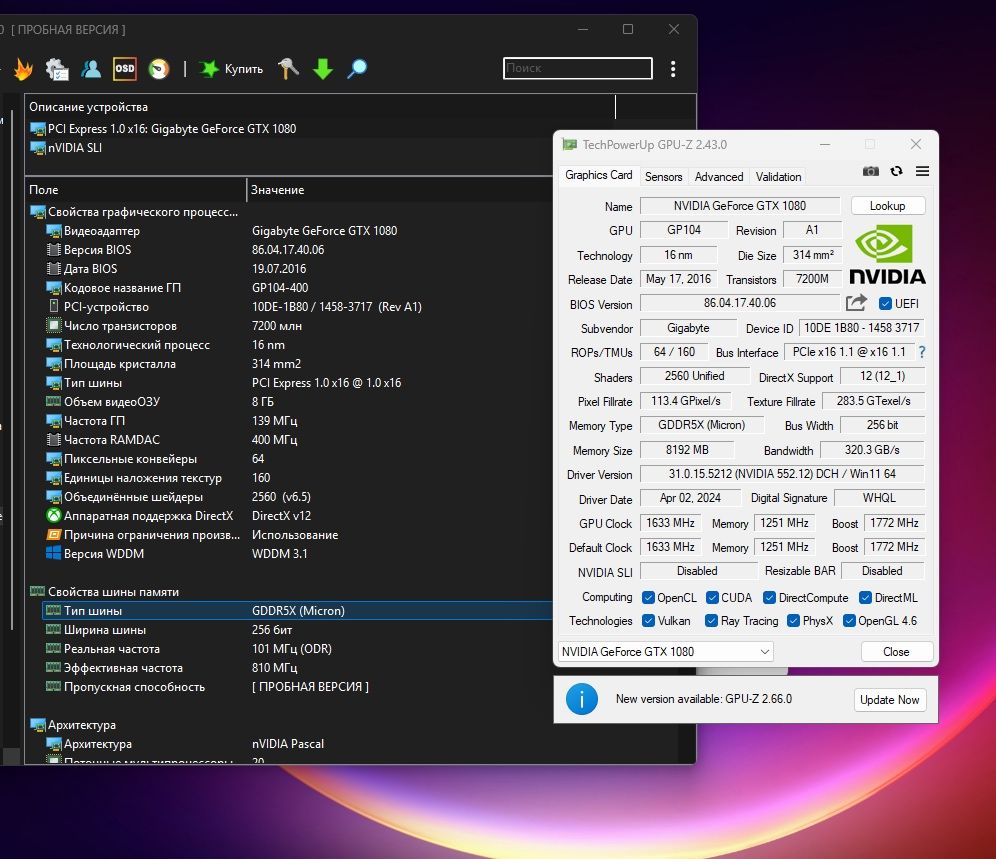Click the refresh icon in GPU-Z
This screenshot has width=996, height=859.
click(x=896, y=171)
